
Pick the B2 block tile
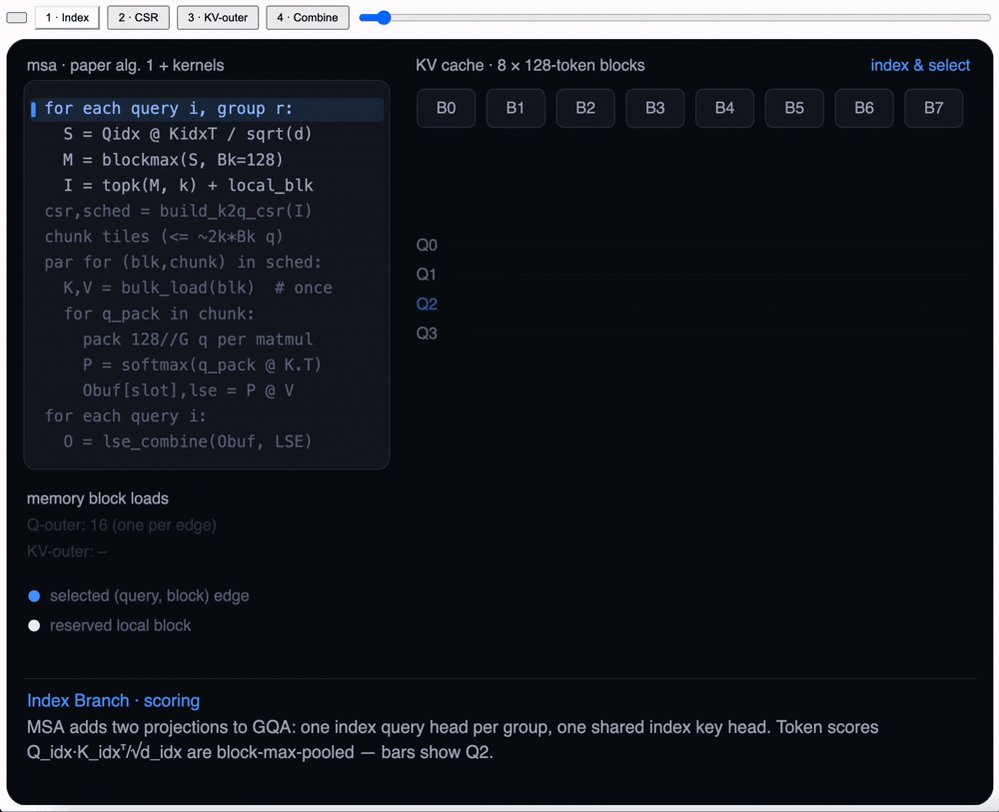586,108
